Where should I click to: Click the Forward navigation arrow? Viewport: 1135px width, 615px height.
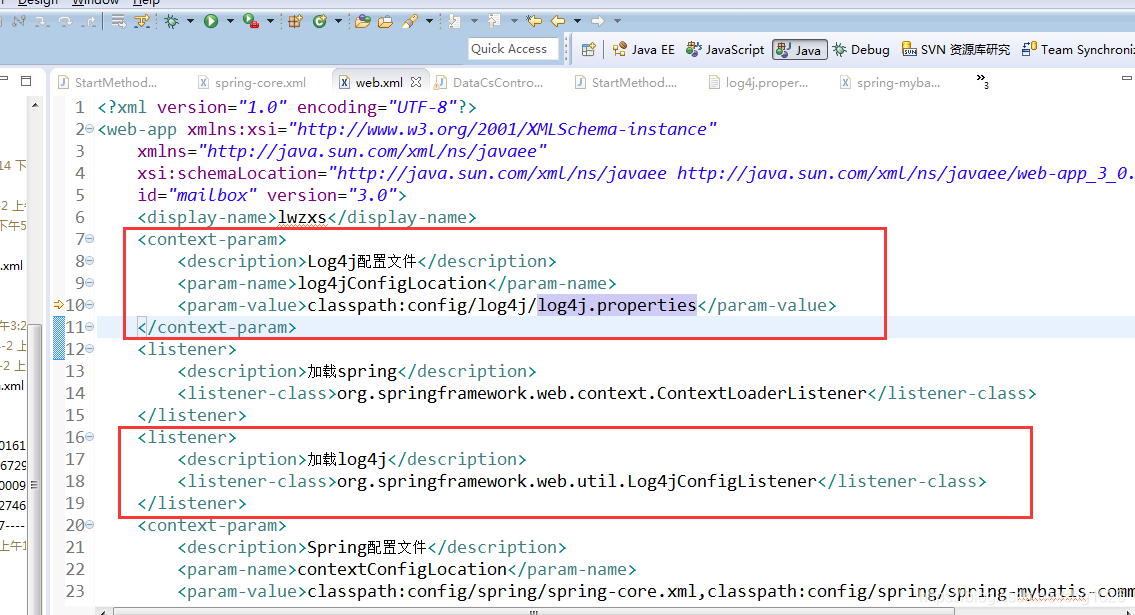[x=598, y=21]
